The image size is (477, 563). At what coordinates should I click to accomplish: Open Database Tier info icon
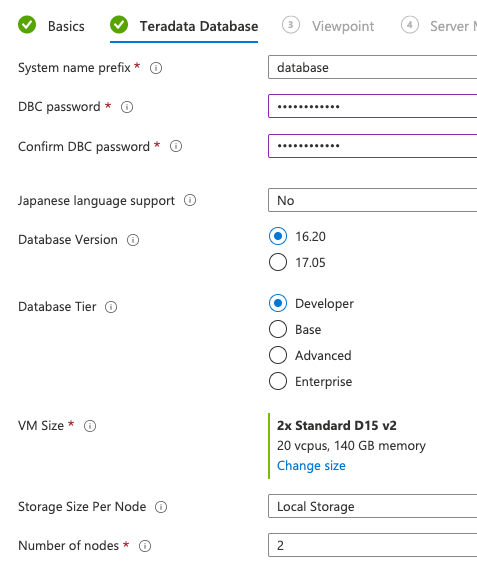111,307
